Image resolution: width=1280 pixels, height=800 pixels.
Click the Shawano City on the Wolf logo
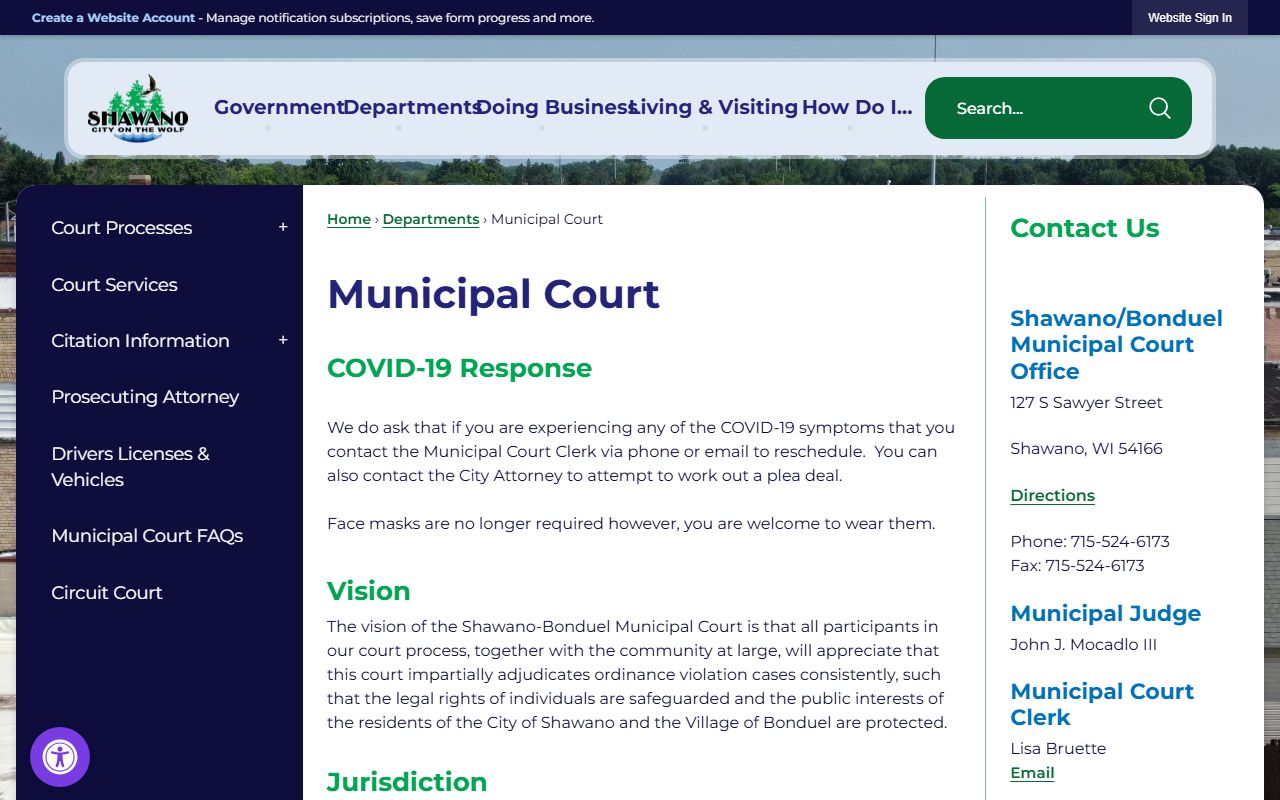[138, 108]
